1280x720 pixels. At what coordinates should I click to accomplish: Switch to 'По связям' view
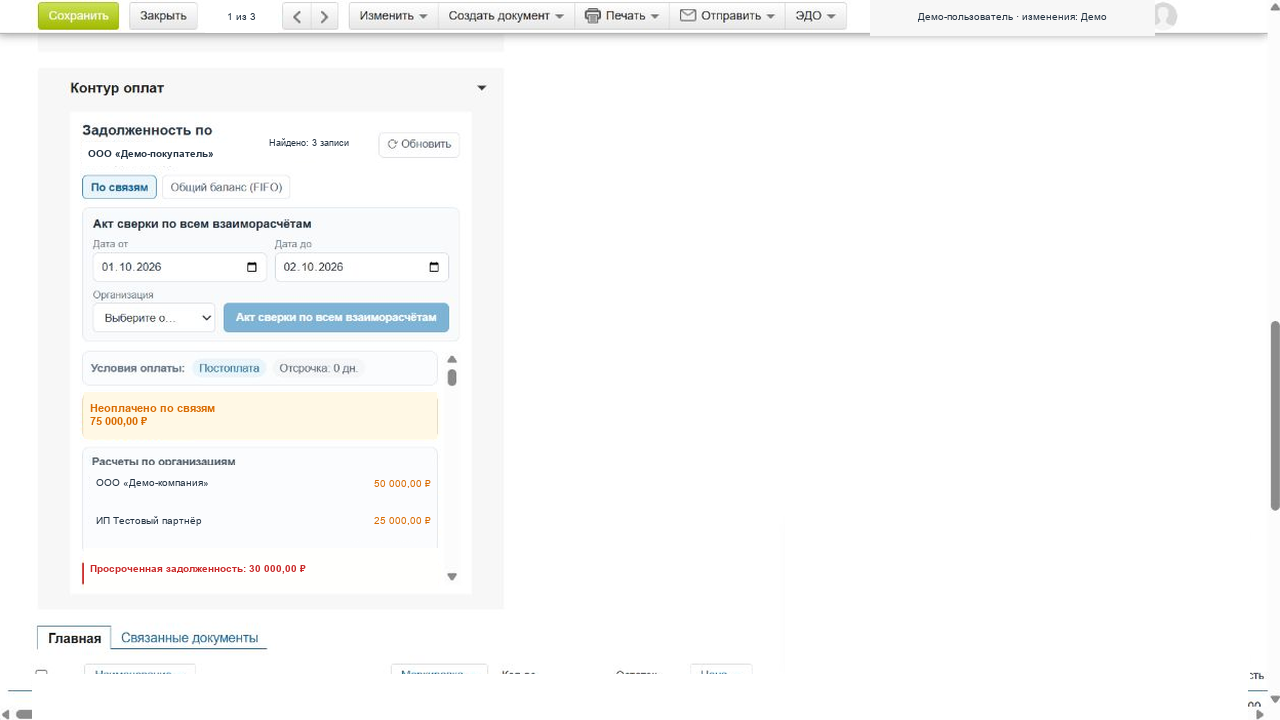pos(119,187)
